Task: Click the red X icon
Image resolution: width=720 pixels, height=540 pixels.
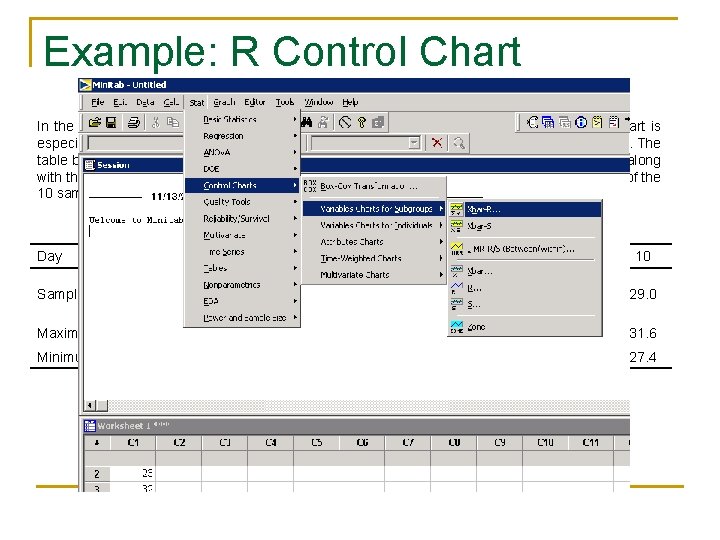Action: pos(437,143)
